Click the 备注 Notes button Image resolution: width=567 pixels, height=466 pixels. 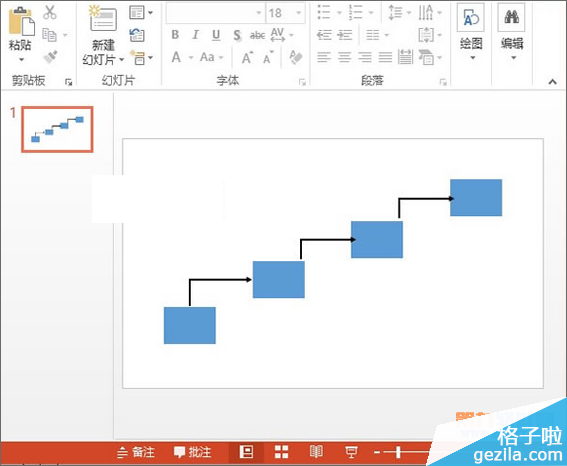(136, 452)
